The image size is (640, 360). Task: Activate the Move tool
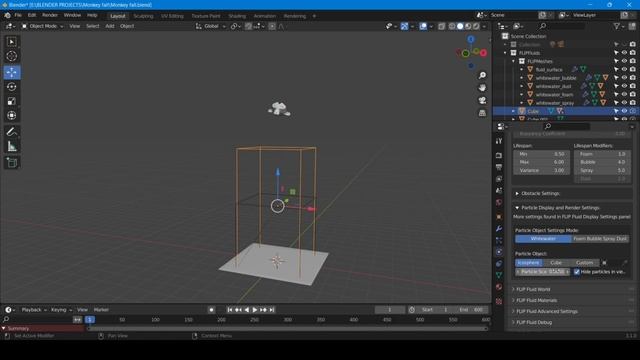tap(12, 72)
